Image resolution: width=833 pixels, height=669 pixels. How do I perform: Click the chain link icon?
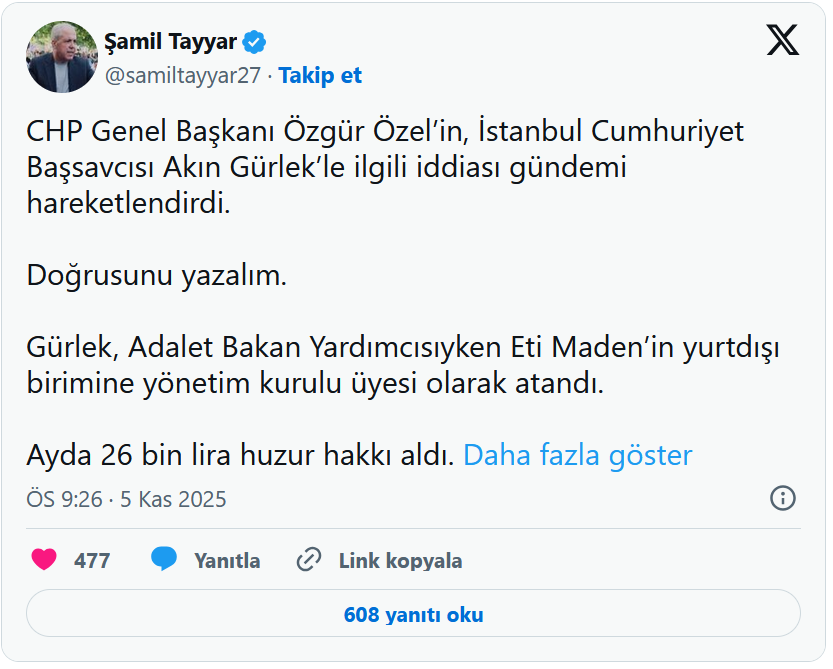click(x=309, y=560)
